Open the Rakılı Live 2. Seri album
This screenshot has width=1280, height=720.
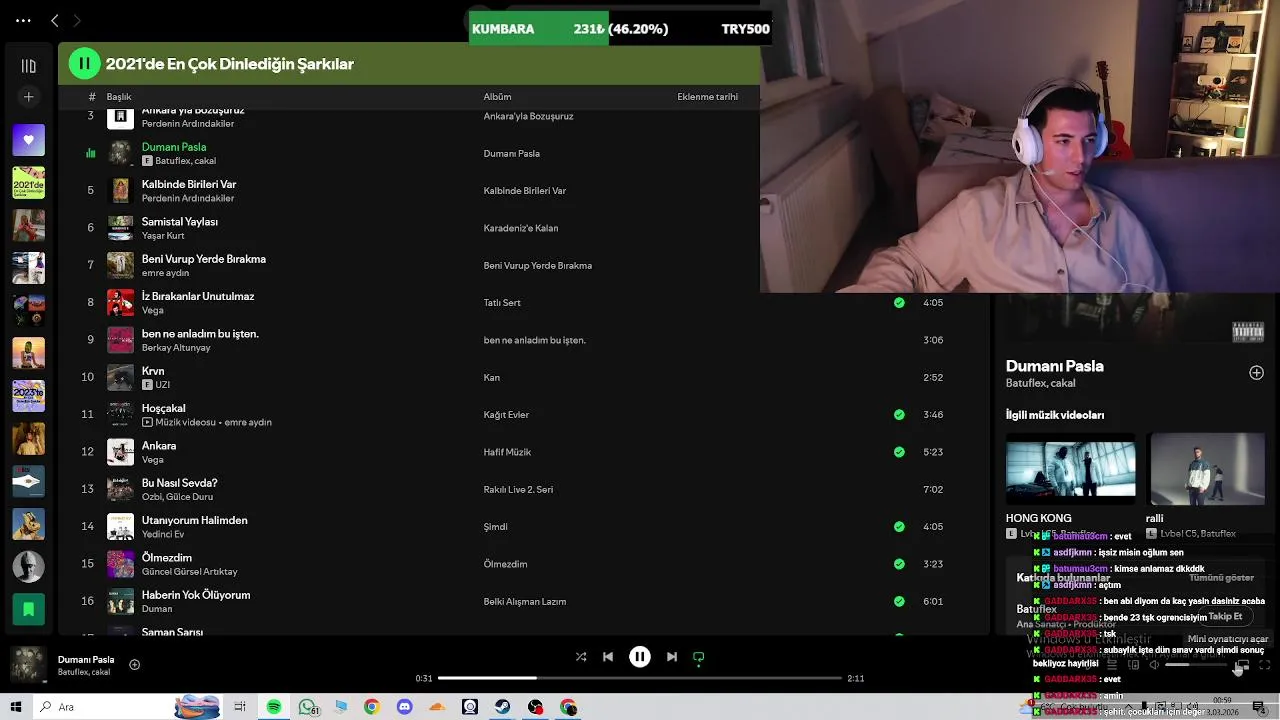pyautogui.click(x=518, y=490)
